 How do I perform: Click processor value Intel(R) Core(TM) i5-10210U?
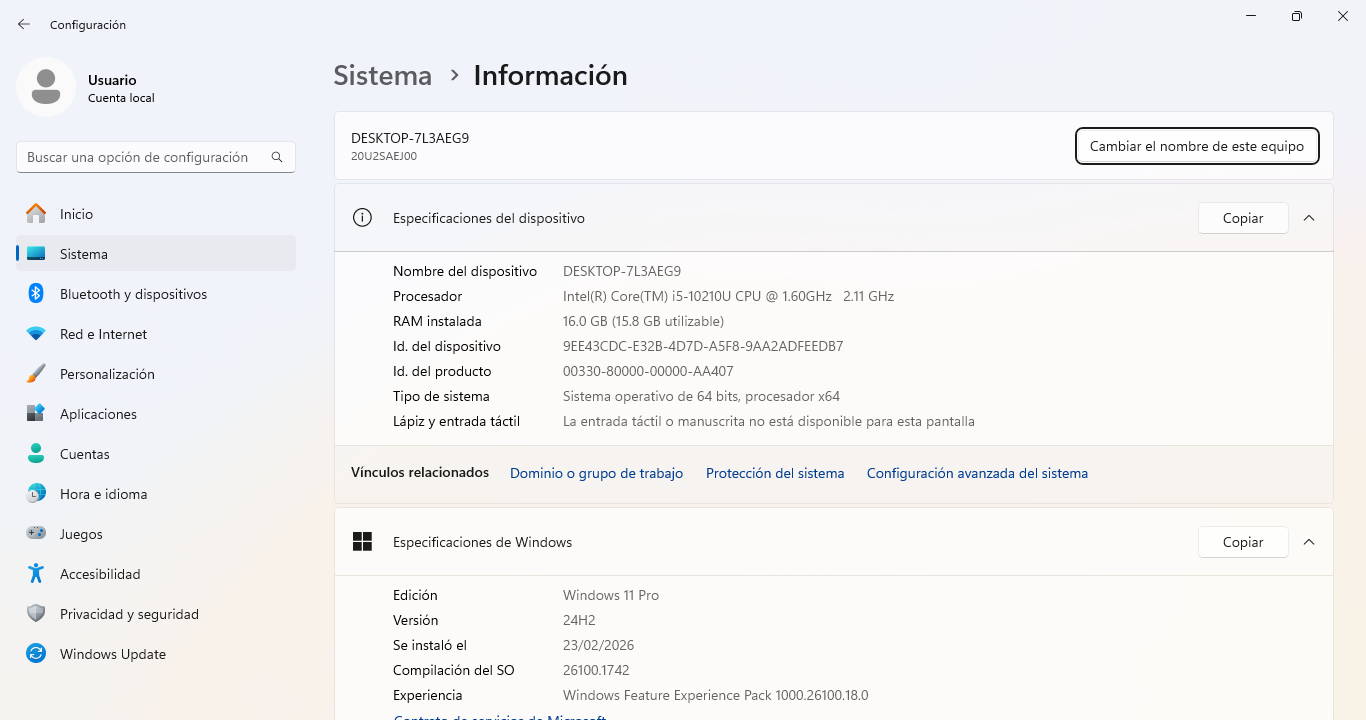728,296
